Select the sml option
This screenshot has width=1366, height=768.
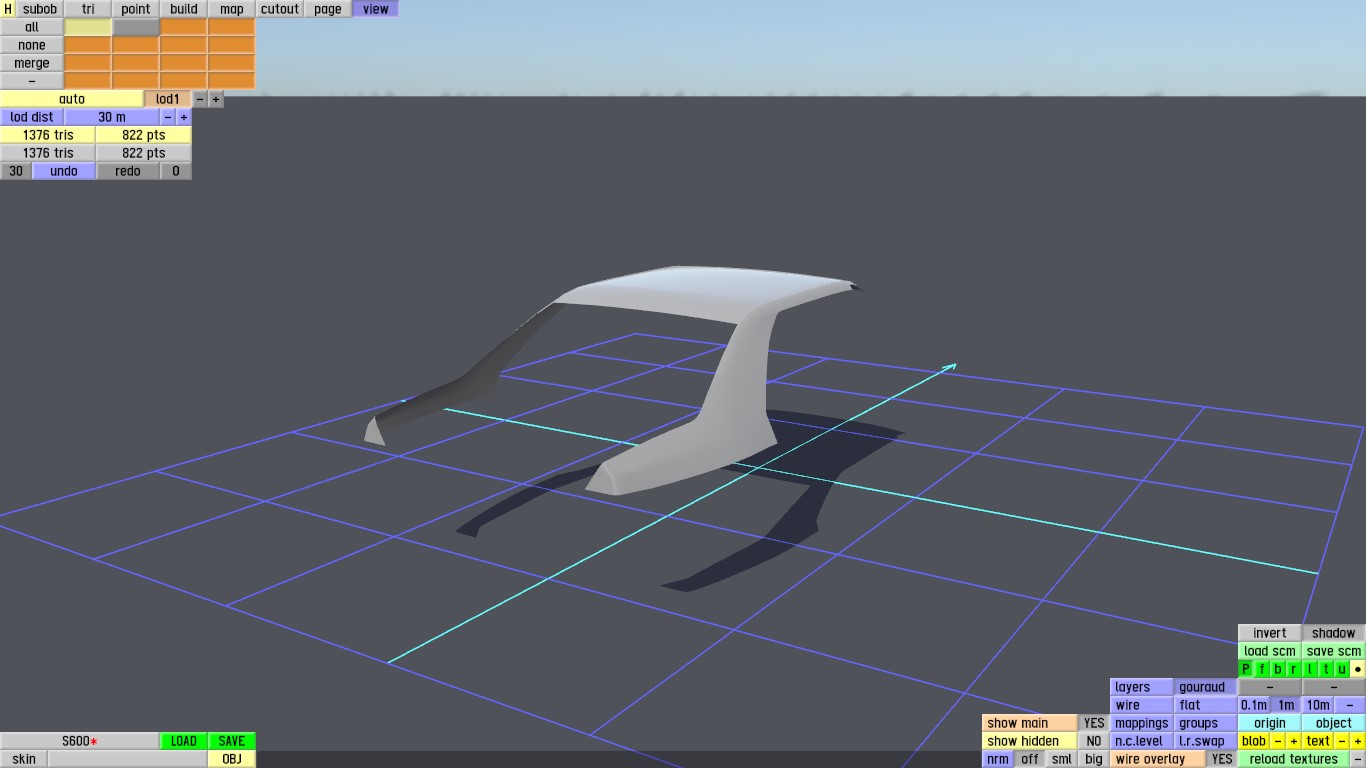pos(1062,759)
